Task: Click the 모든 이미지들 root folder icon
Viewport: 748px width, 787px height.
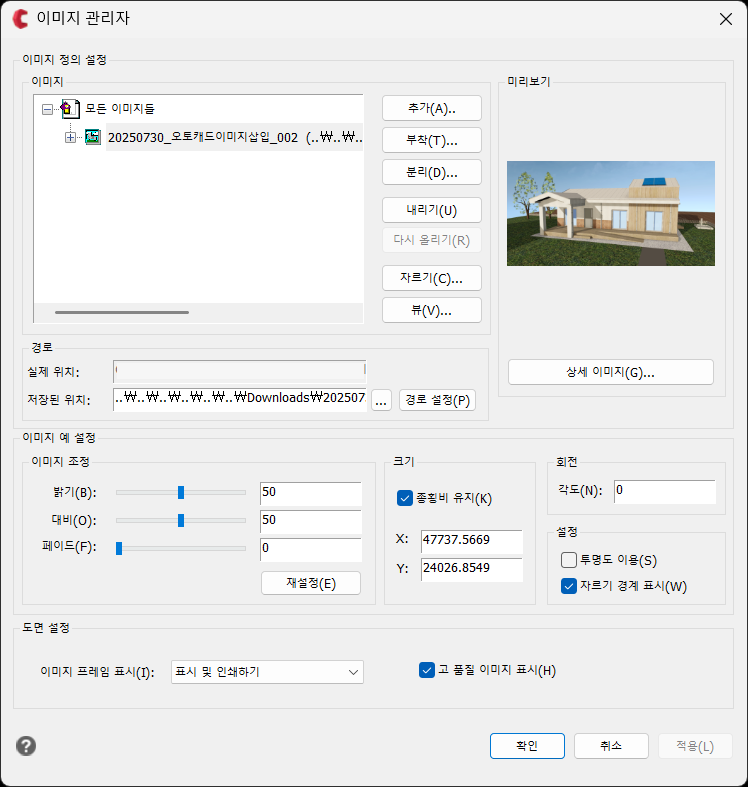Action: tap(70, 108)
